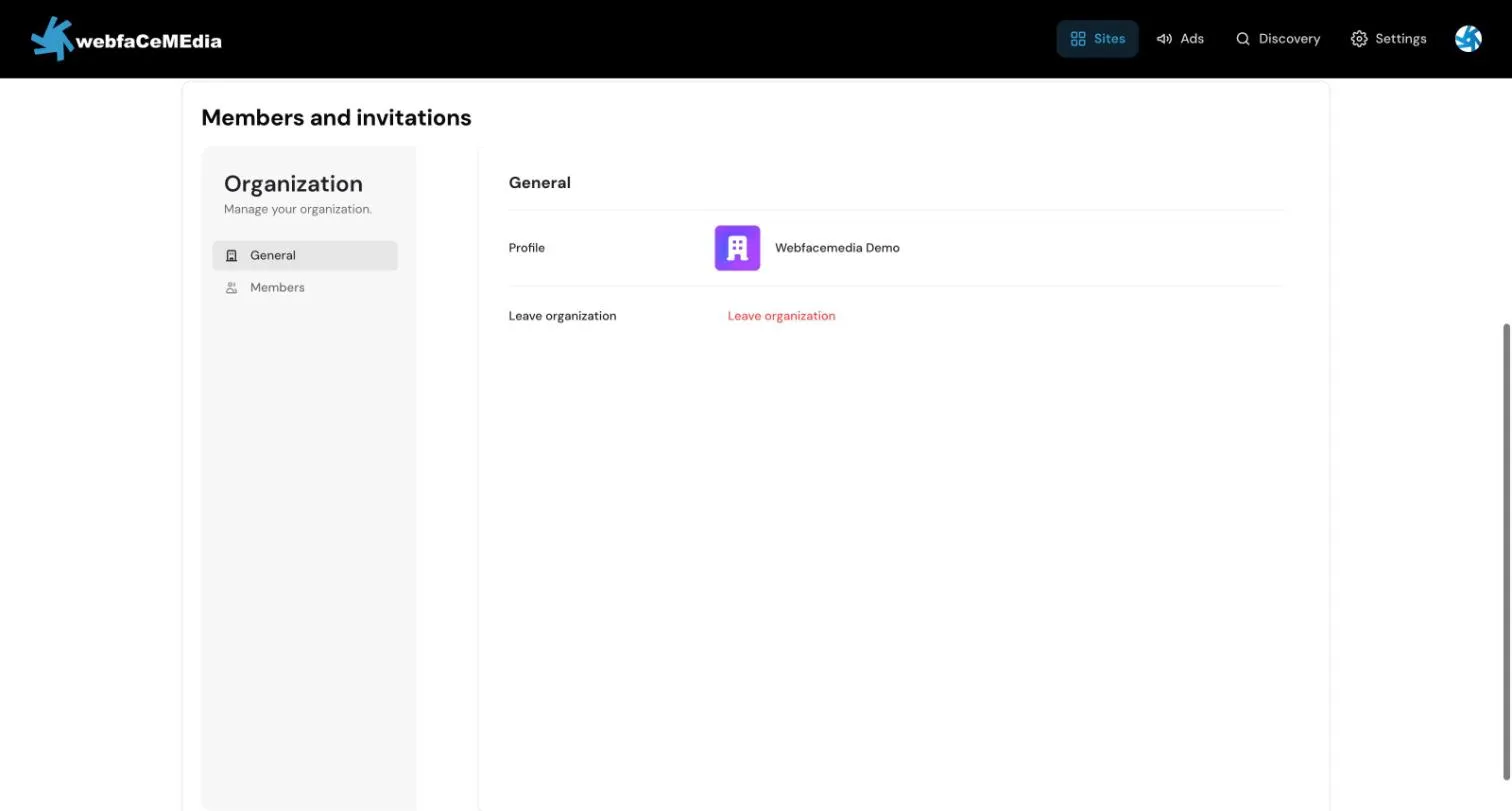Image resolution: width=1512 pixels, height=811 pixels.
Task: Click the Profile row label
Action: [527, 248]
